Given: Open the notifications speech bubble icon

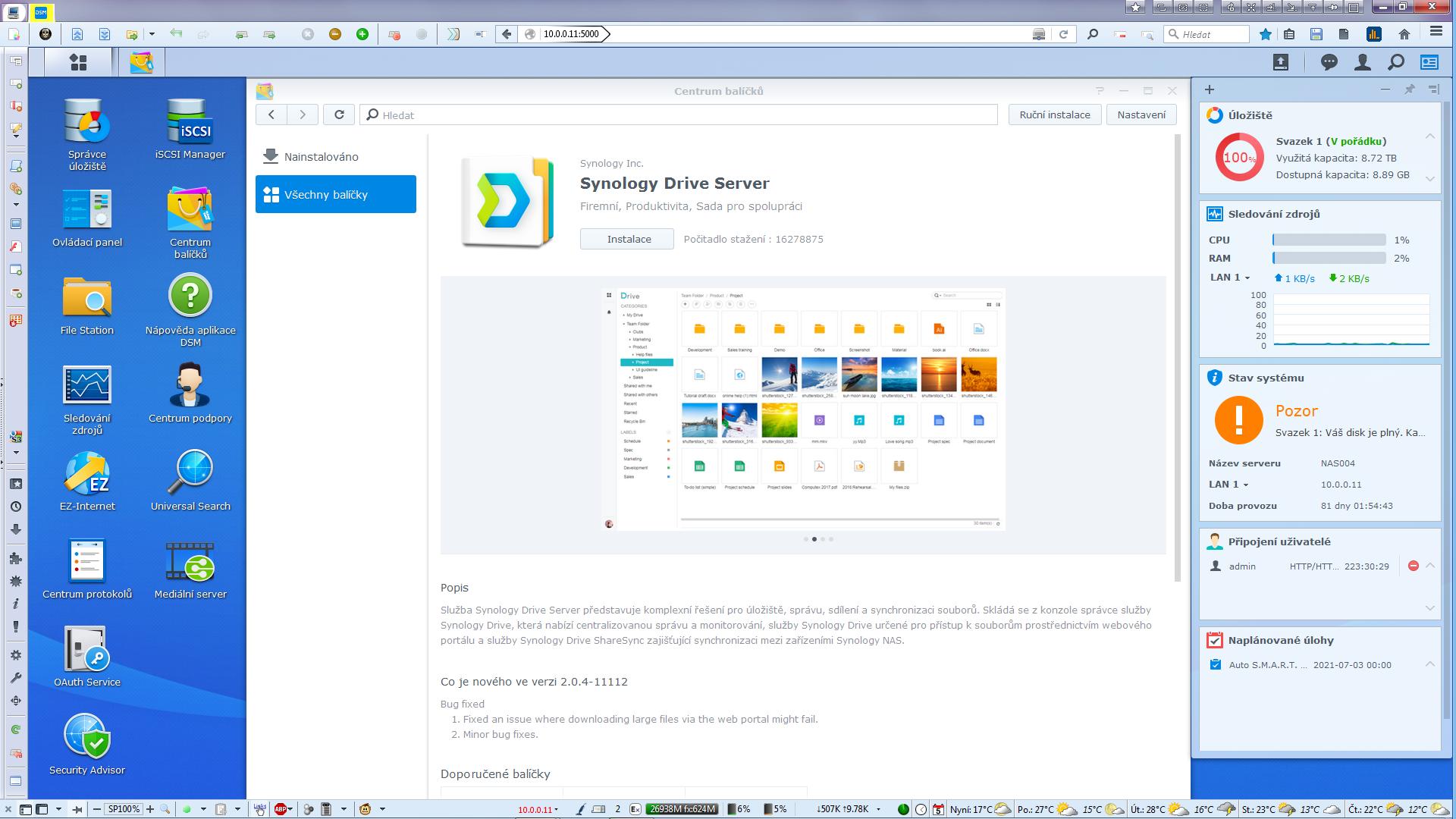Looking at the screenshot, I should point(1329,62).
